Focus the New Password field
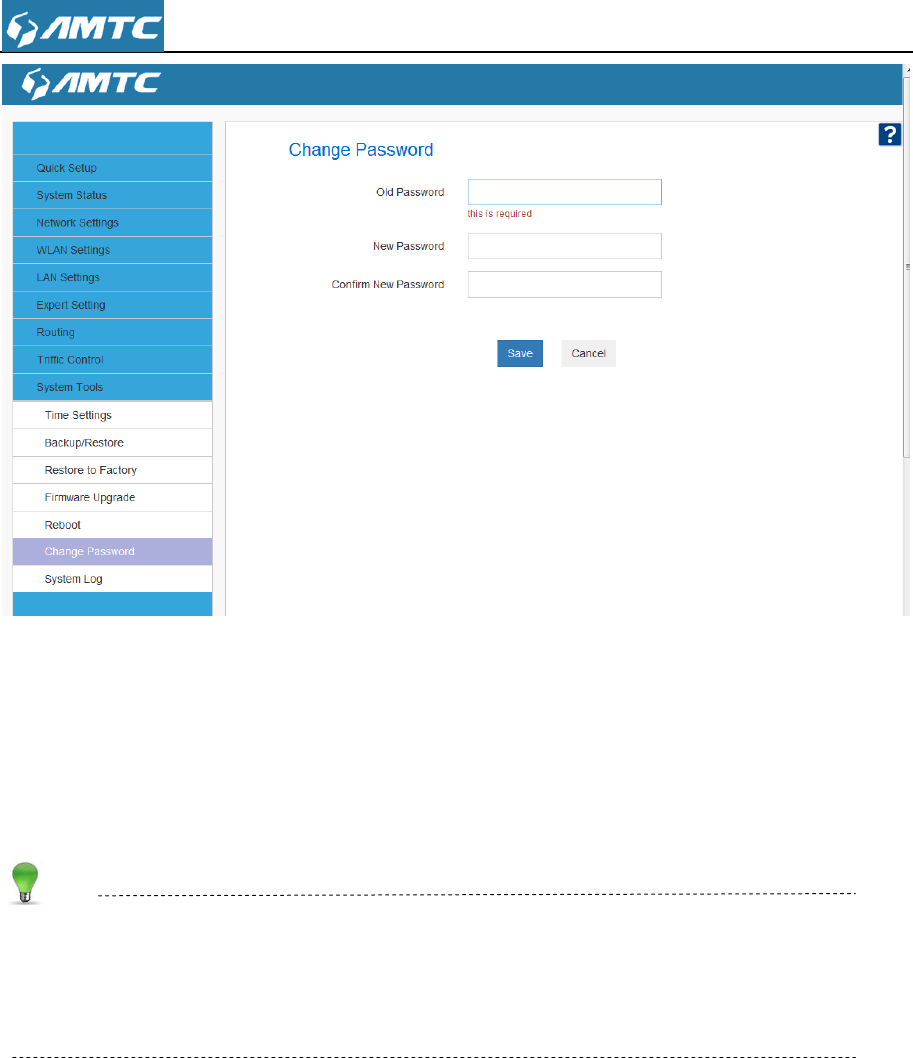 click(x=565, y=246)
